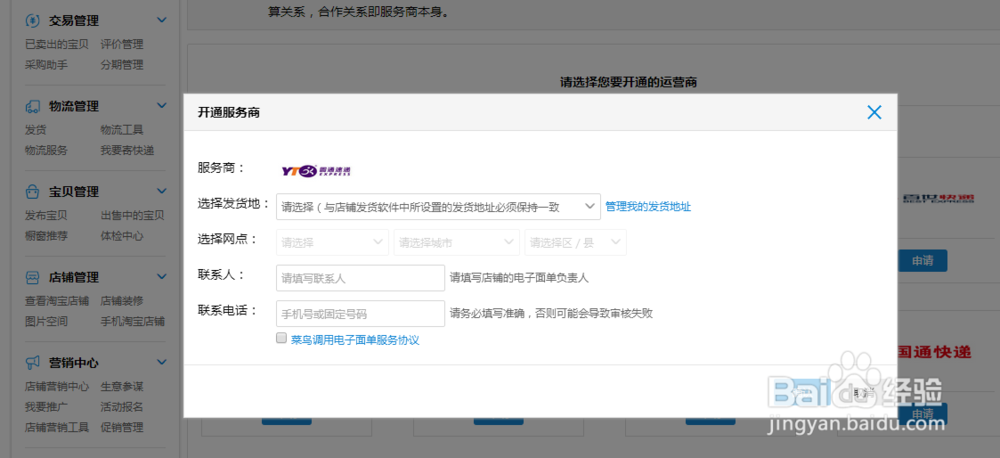Open 管理我的发货地址 link
Image resolution: width=1000 pixels, height=458 pixels.
click(x=648, y=207)
